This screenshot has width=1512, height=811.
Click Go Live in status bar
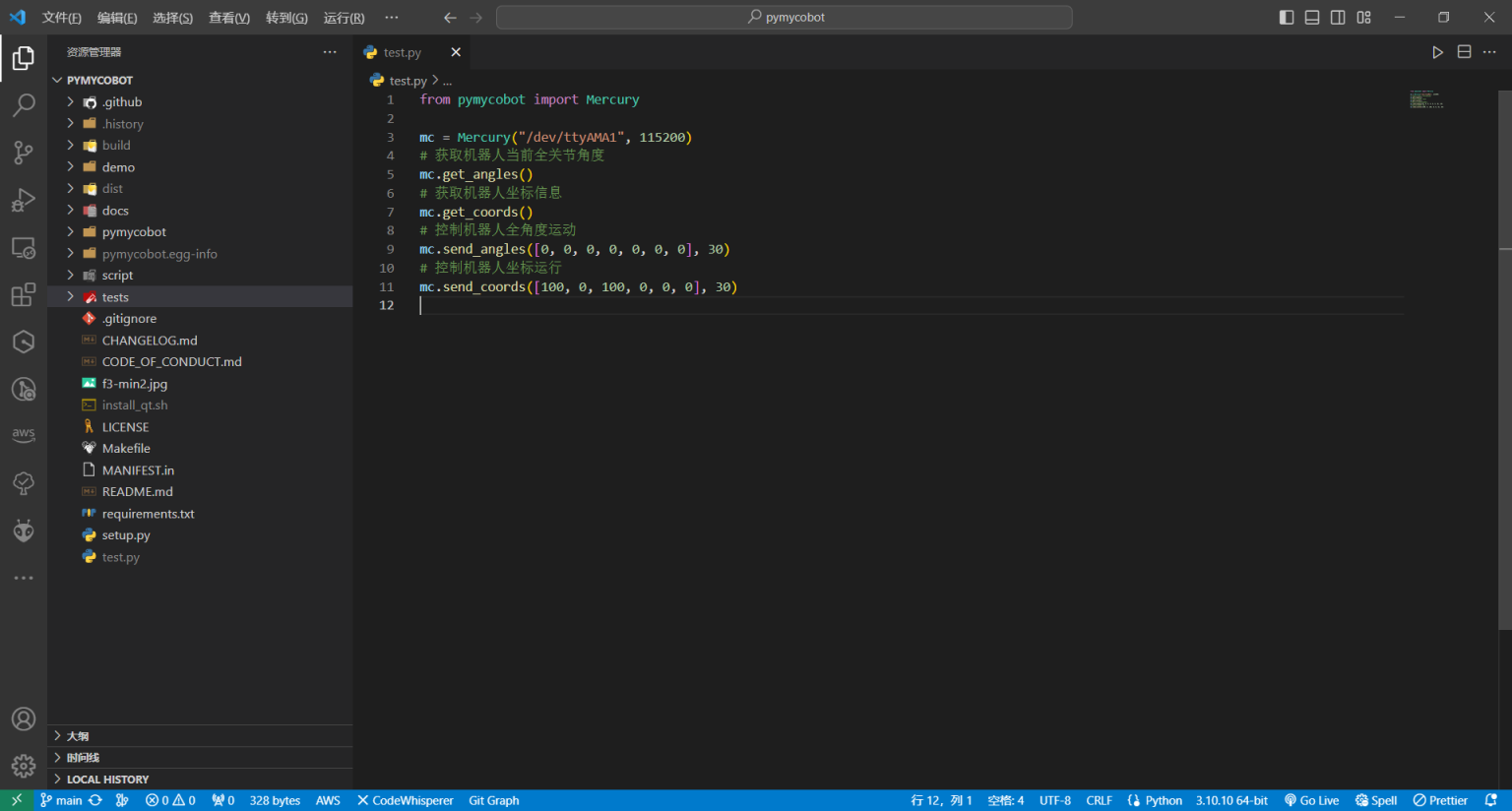[1311, 800]
